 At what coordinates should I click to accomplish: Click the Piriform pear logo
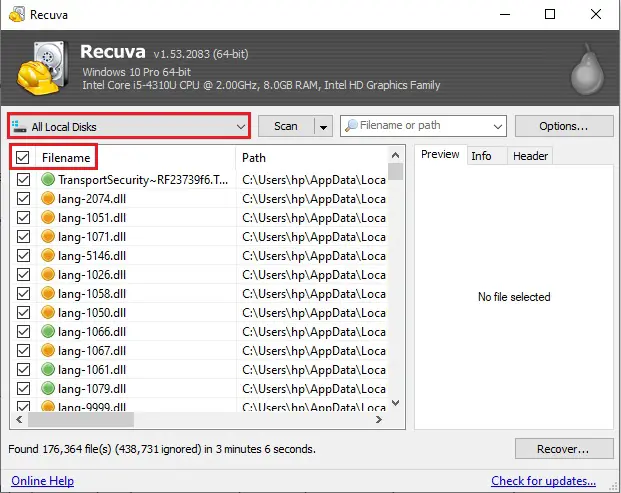pyautogui.click(x=587, y=69)
